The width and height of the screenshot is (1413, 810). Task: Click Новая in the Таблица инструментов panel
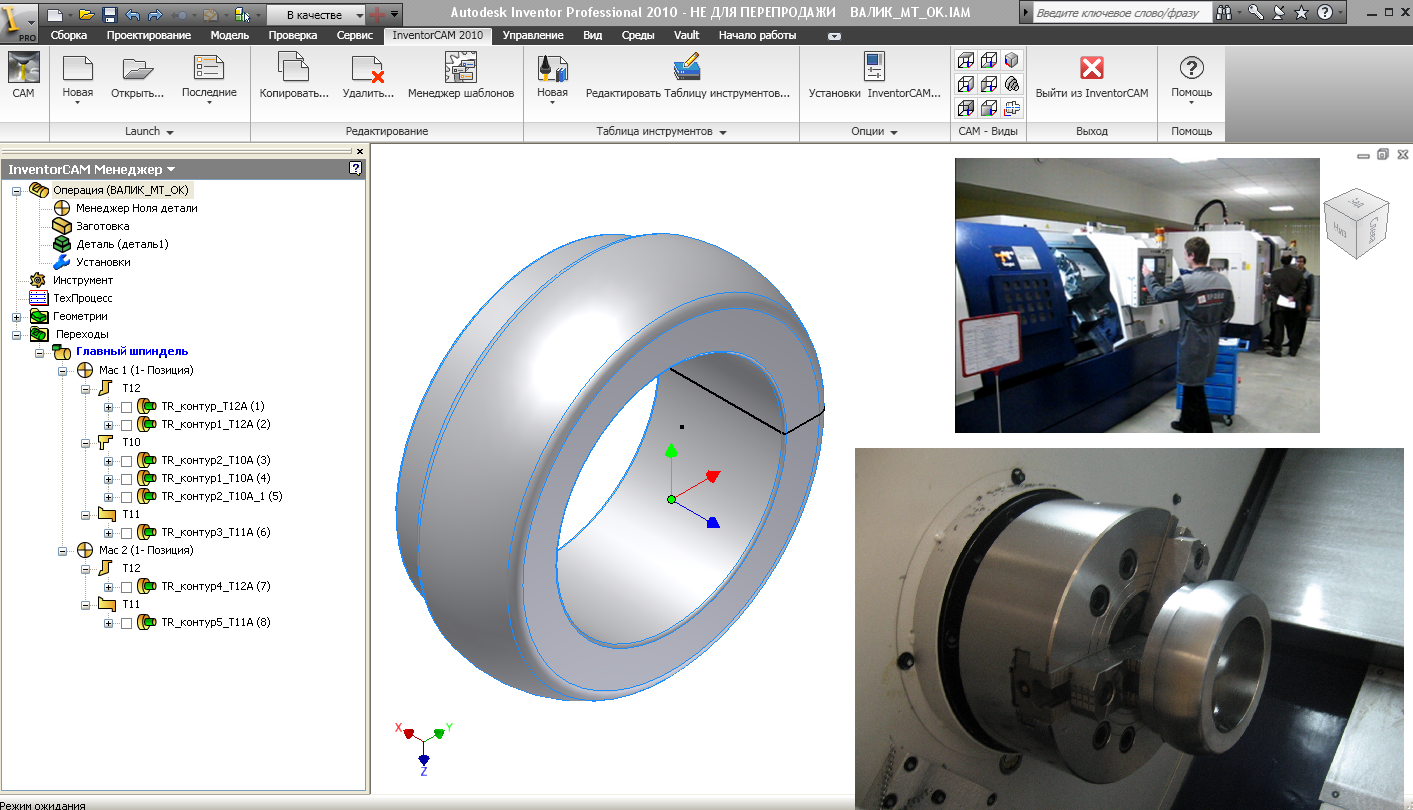552,78
